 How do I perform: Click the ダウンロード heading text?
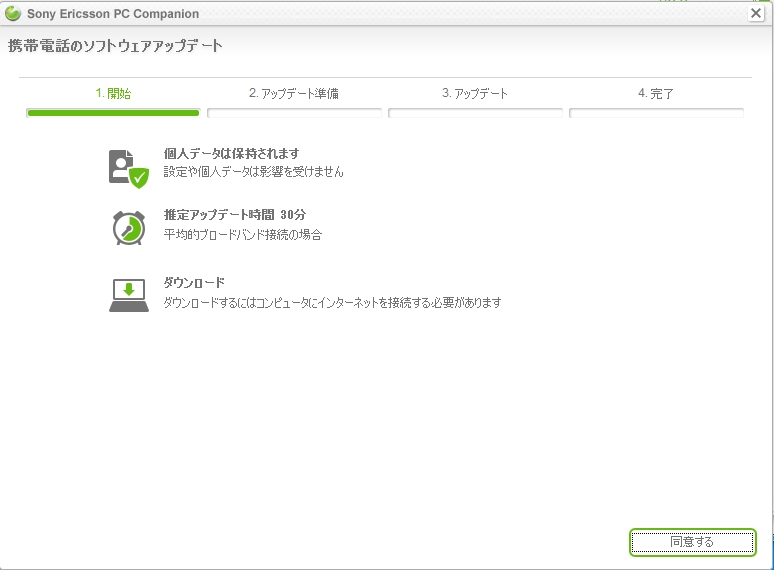coord(194,283)
